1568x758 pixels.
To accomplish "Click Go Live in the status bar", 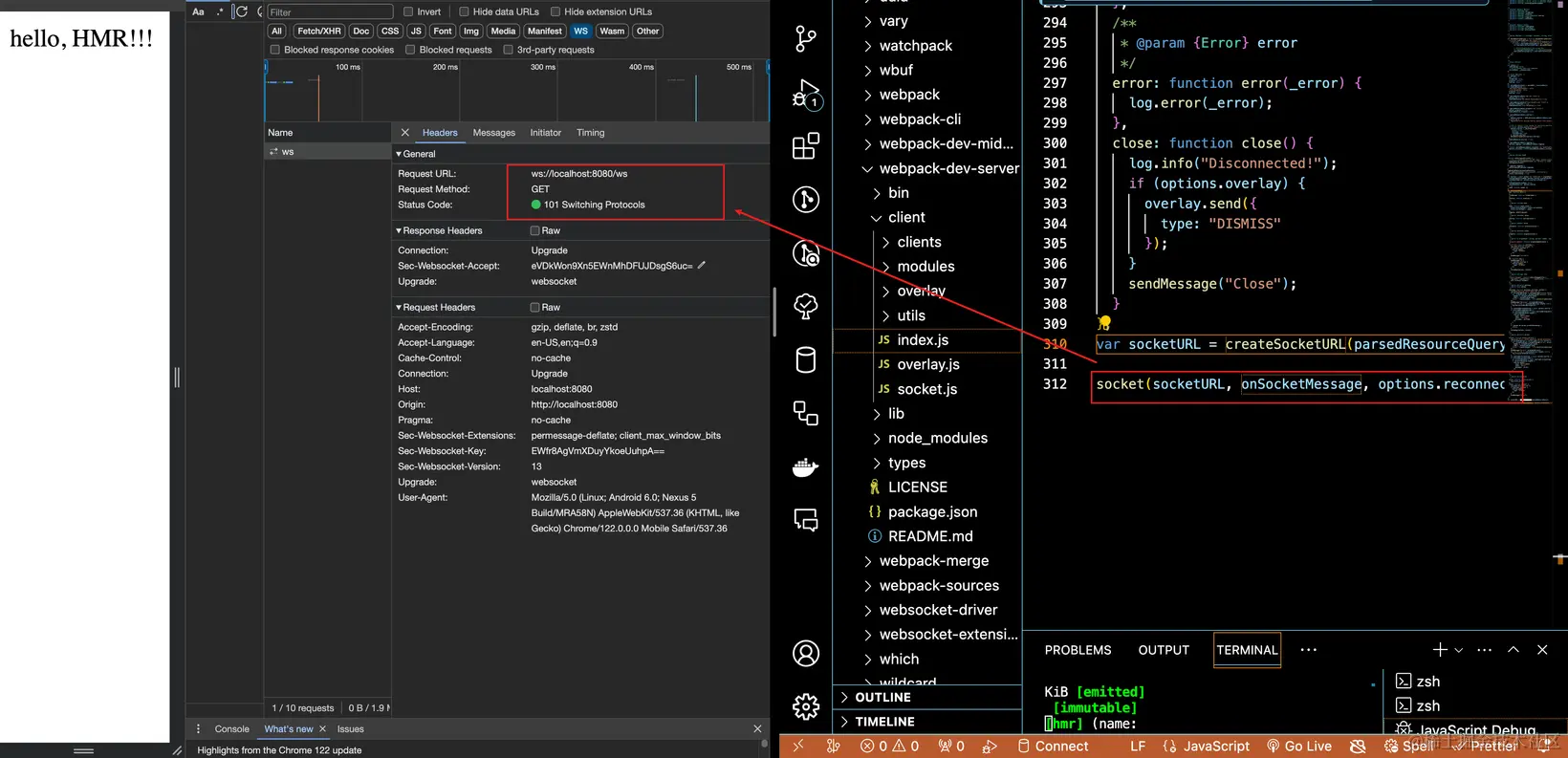I will point(1299,747).
